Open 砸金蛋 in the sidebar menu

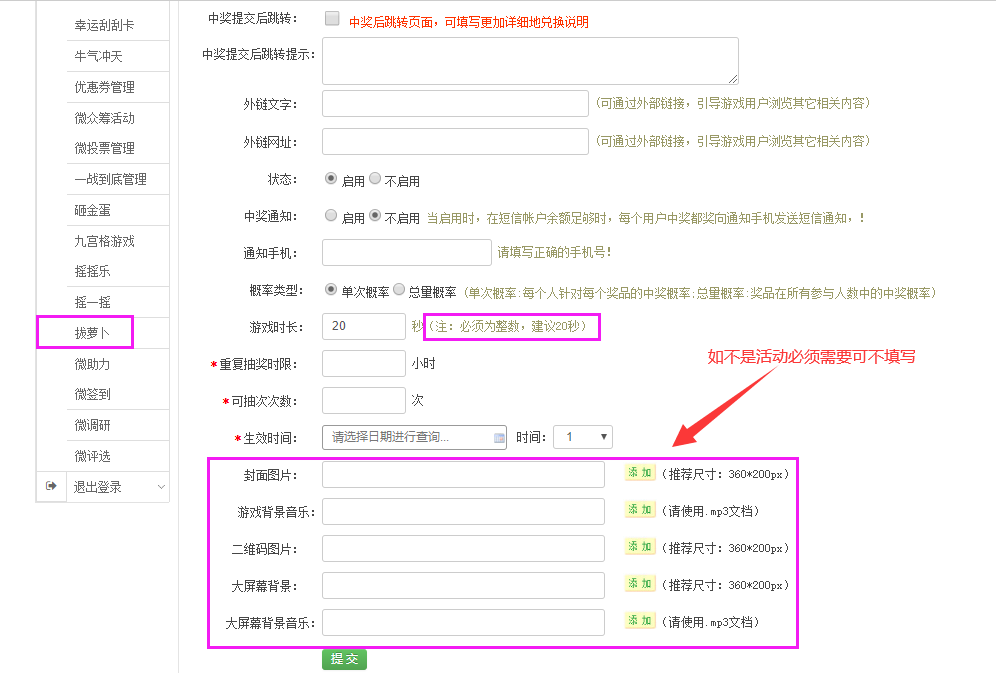(x=91, y=210)
